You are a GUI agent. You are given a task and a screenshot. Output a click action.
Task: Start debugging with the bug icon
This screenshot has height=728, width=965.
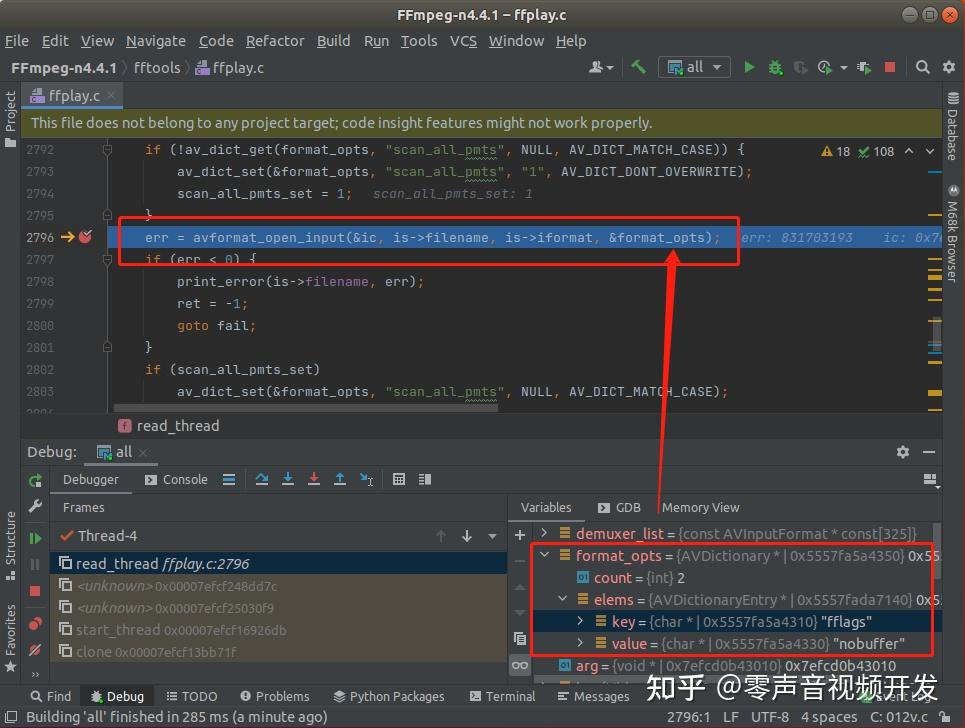(x=775, y=67)
